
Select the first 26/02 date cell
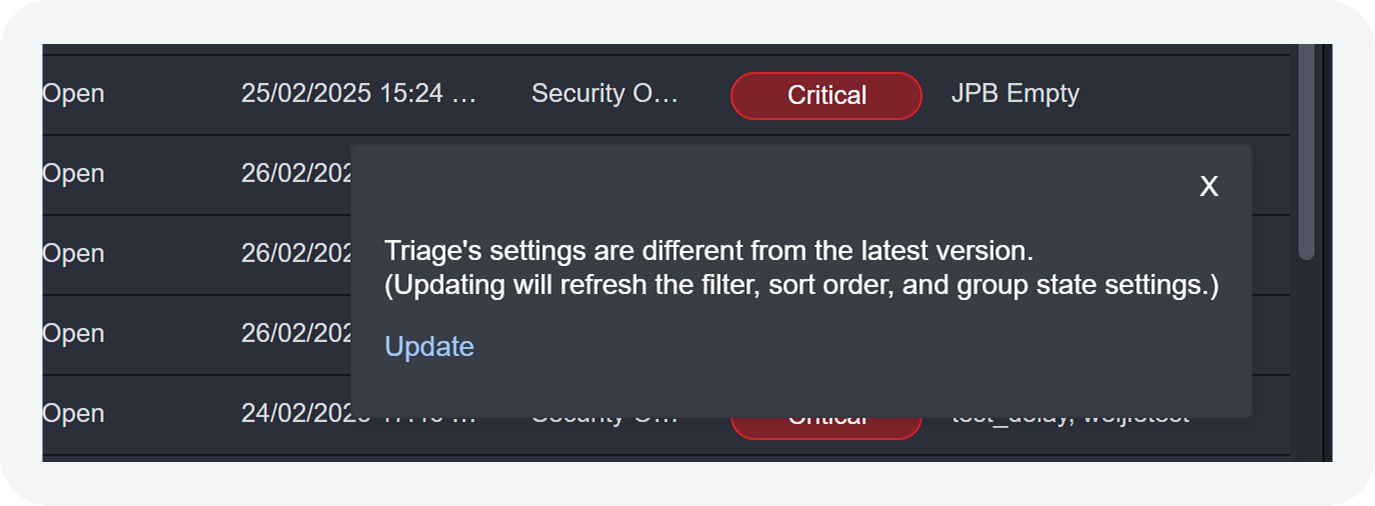coord(296,174)
